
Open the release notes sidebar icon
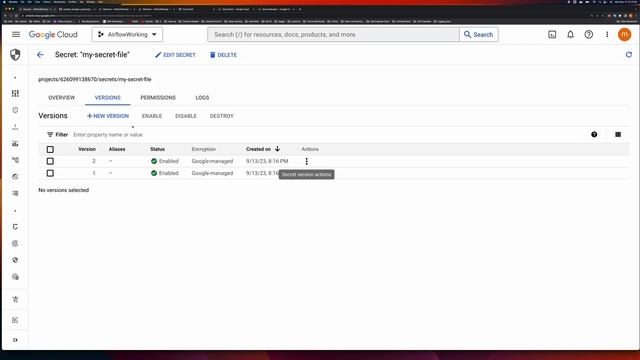pyautogui.click(x=15, y=320)
